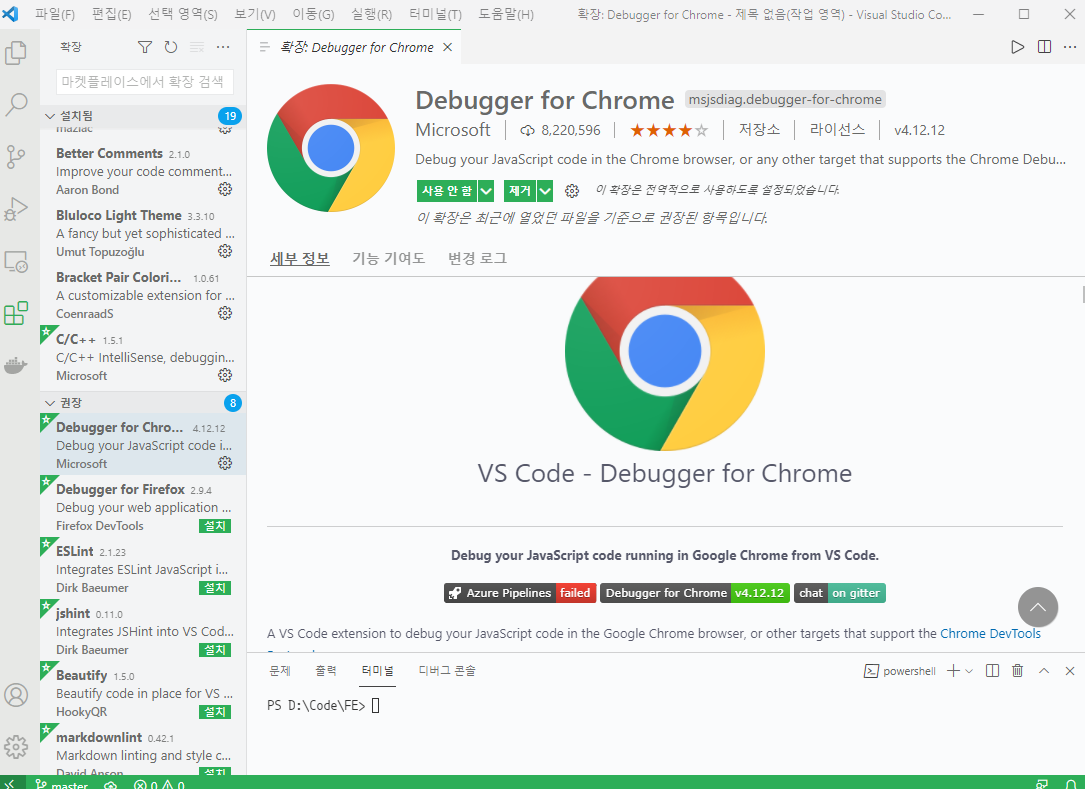Collapse the installed extensions section
Image resolution: width=1085 pixels, height=789 pixels.
[x=50, y=116]
